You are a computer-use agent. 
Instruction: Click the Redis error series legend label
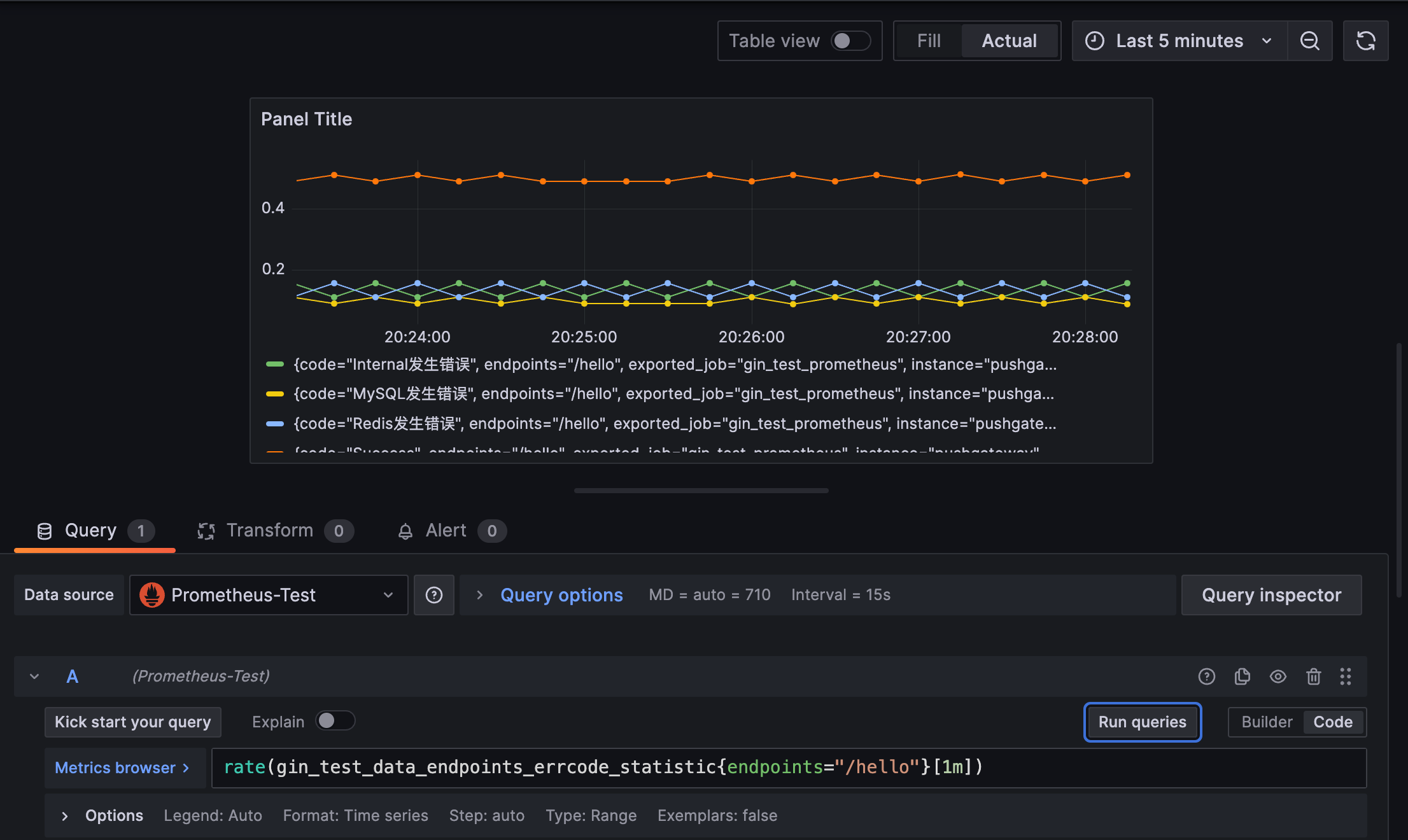click(x=675, y=424)
